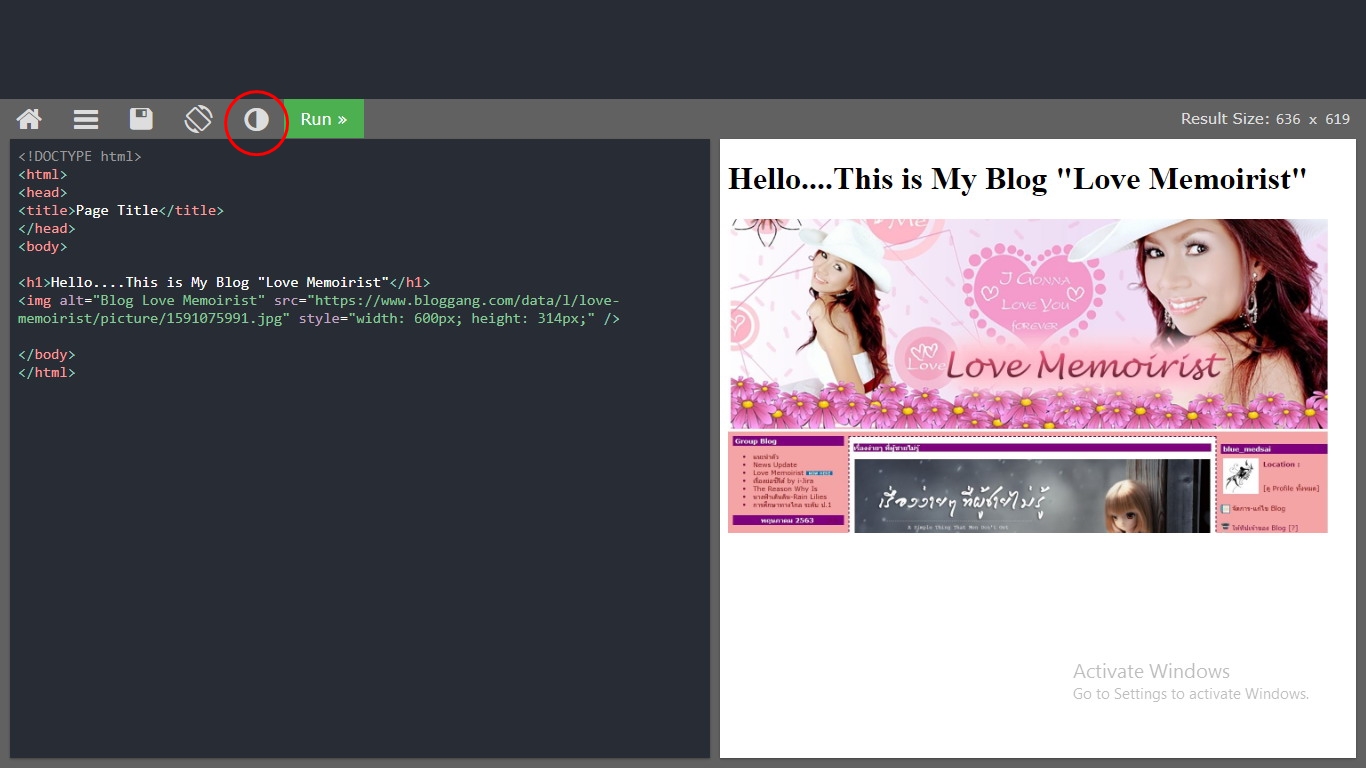Click the <!DOCTYPE html> line in the editor
The height and width of the screenshot is (768, 1366).
(x=80, y=156)
